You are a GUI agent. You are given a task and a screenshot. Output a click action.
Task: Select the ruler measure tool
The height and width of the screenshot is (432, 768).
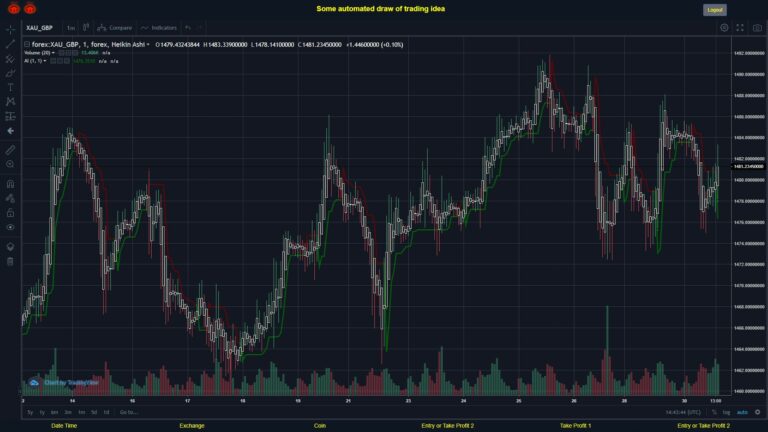click(10, 150)
